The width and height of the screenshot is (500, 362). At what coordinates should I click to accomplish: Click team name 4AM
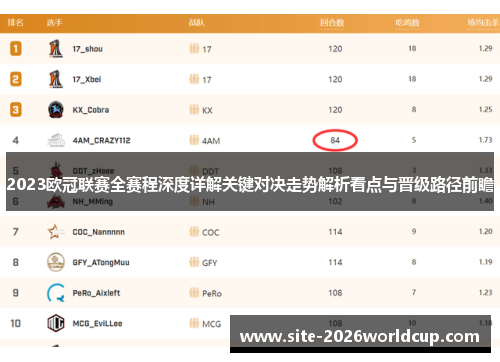point(211,141)
